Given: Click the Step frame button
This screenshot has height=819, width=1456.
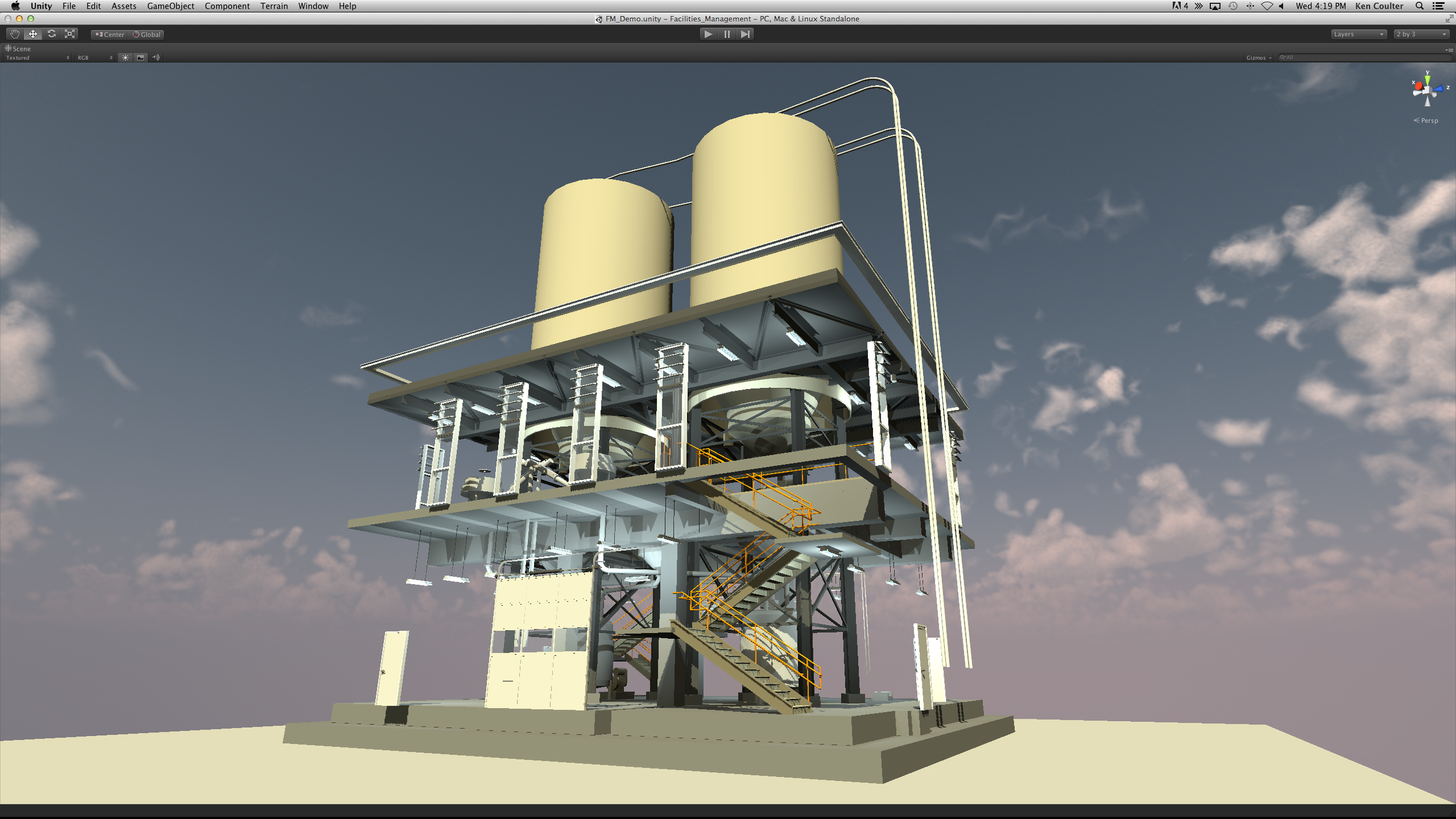Looking at the screenshot, I should pyautogui.click(x=745, y=34).
